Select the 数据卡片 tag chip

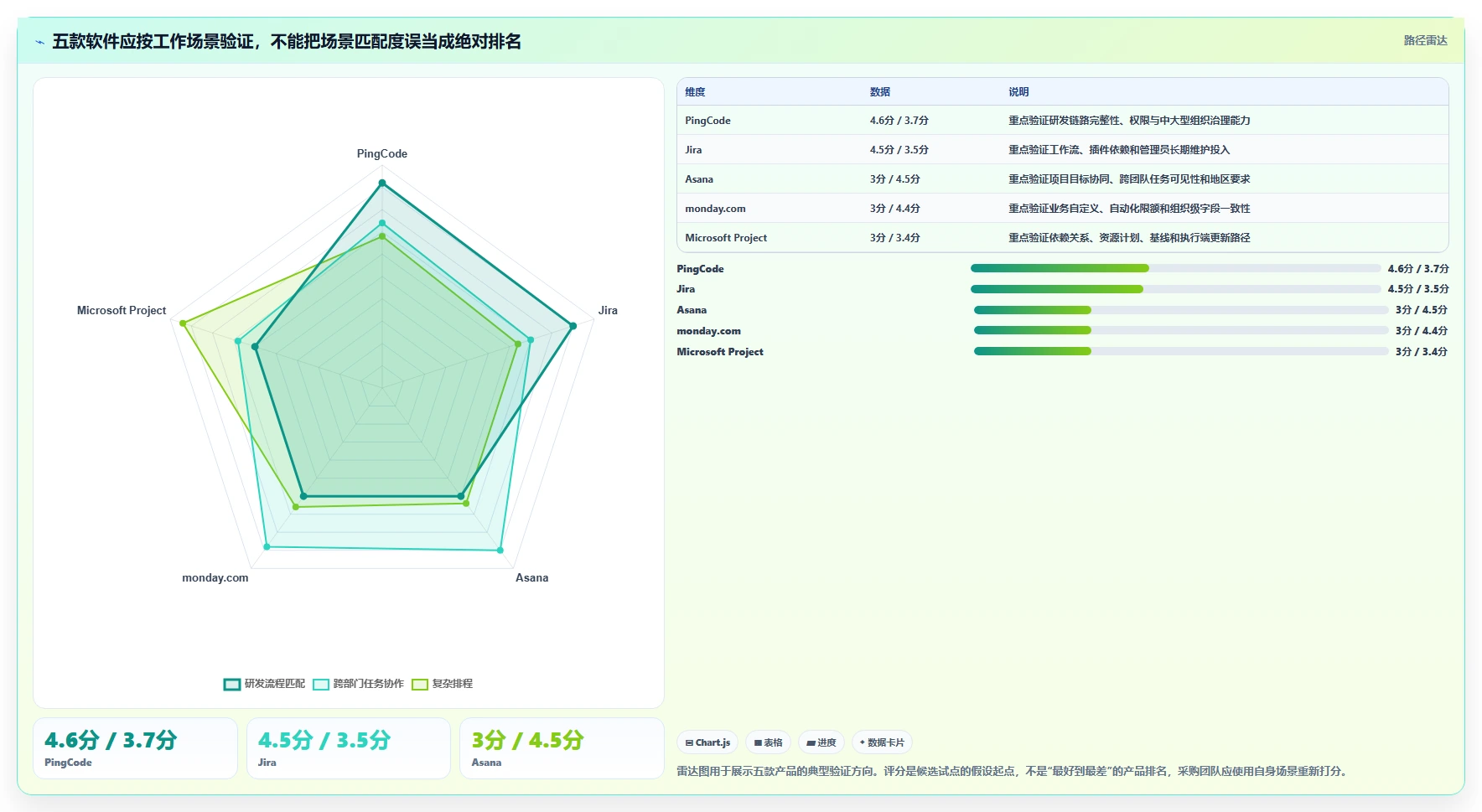pos(882,742)
